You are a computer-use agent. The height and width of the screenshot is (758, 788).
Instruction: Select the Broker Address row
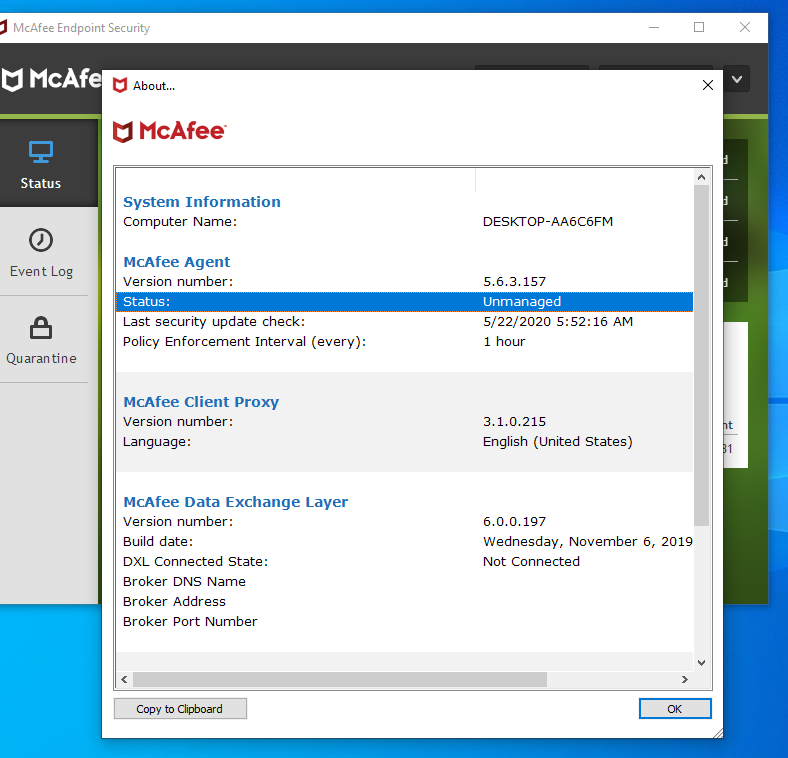tap(405, 602)
